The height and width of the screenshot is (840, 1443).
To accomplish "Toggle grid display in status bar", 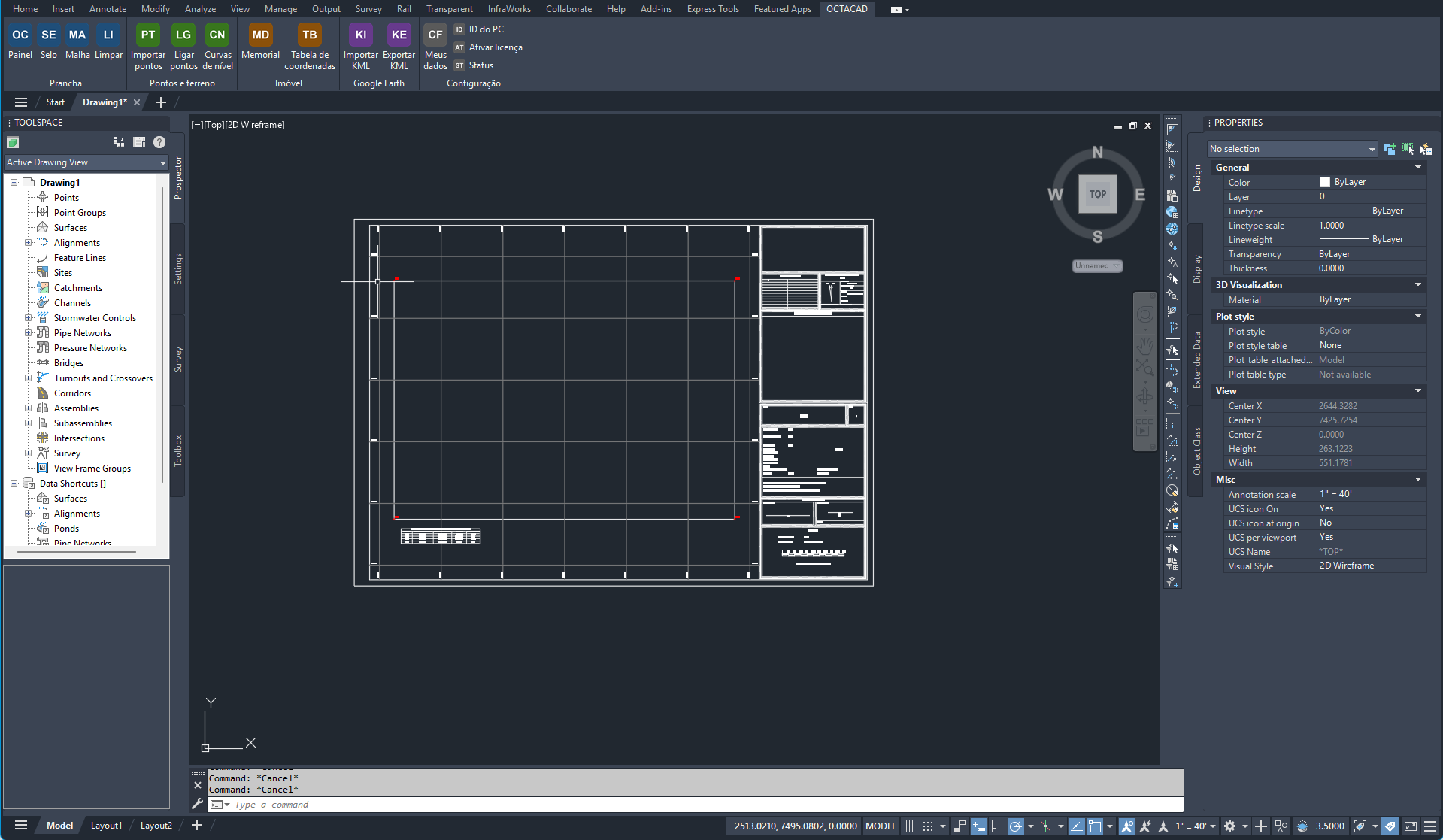I will [909, 826].
